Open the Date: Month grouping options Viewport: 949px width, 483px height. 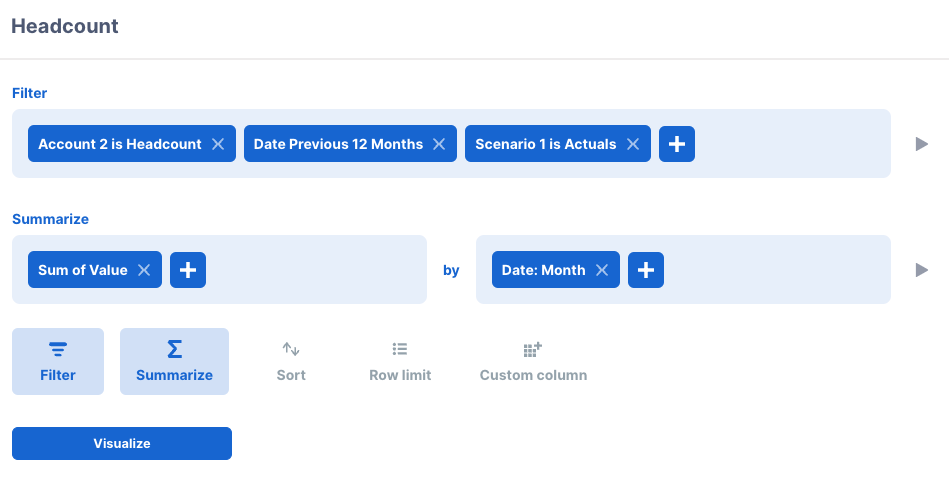click(543, 270)
